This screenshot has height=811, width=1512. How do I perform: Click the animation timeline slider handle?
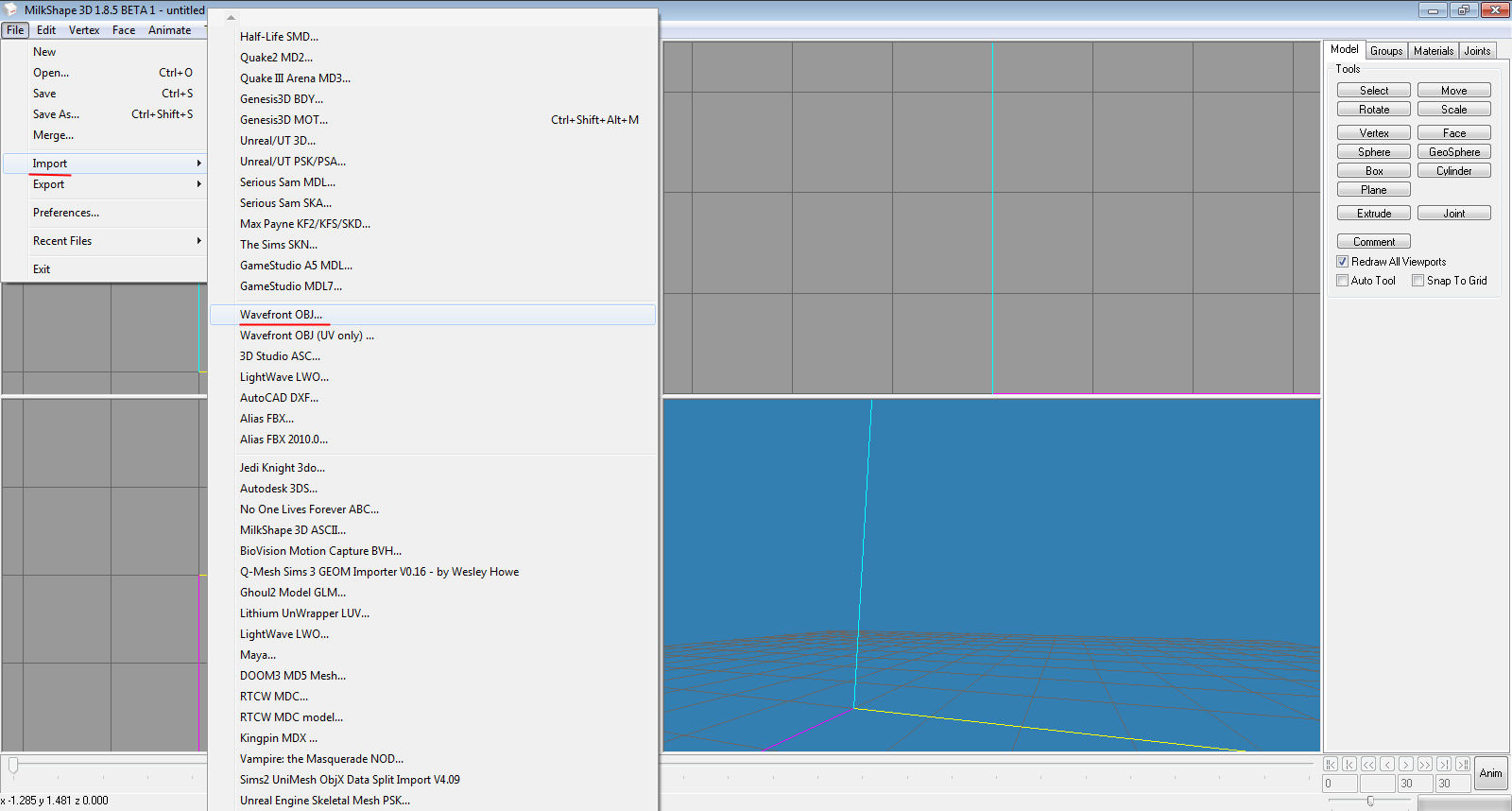pyautogui.click(x=13, y=765)
